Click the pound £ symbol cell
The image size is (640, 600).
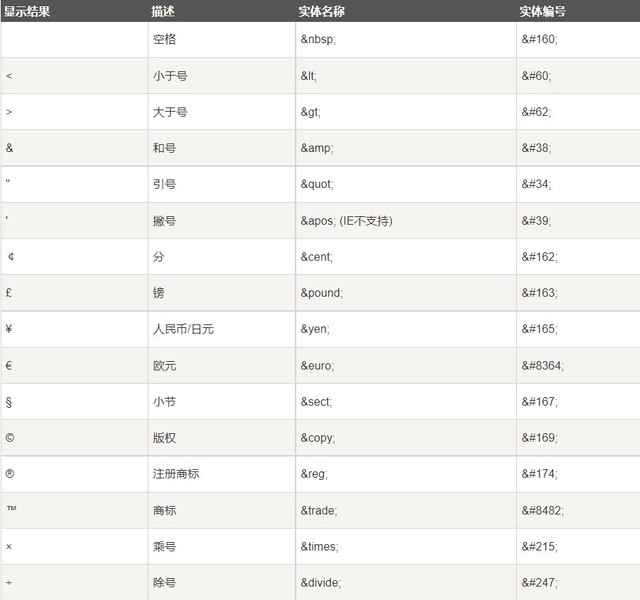(x=10, y=293)
